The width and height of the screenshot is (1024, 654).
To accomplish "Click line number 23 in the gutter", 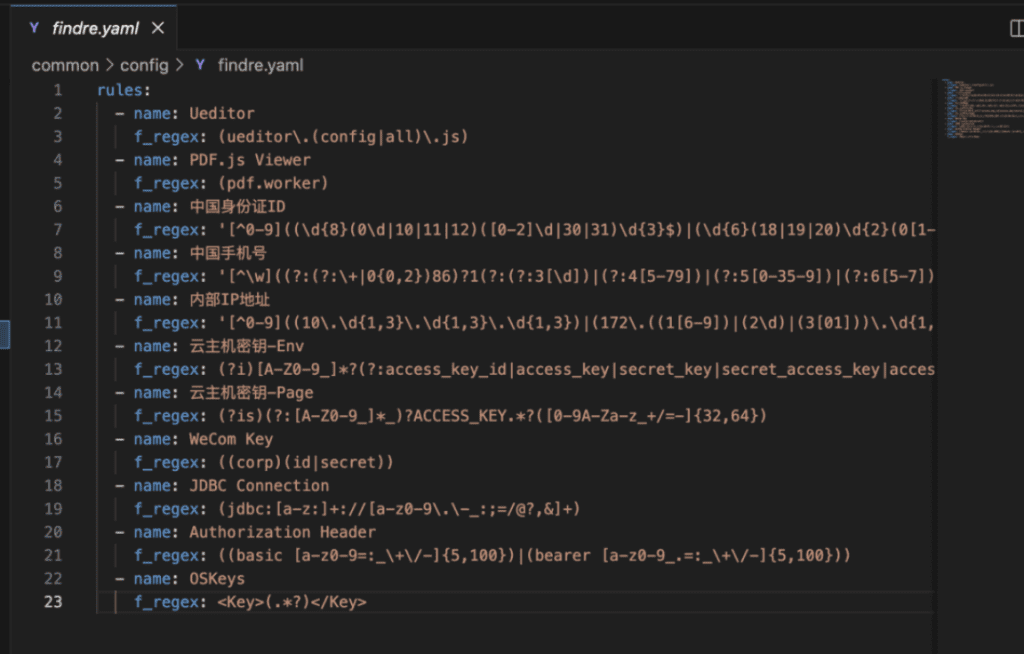I will pos(53,602).
